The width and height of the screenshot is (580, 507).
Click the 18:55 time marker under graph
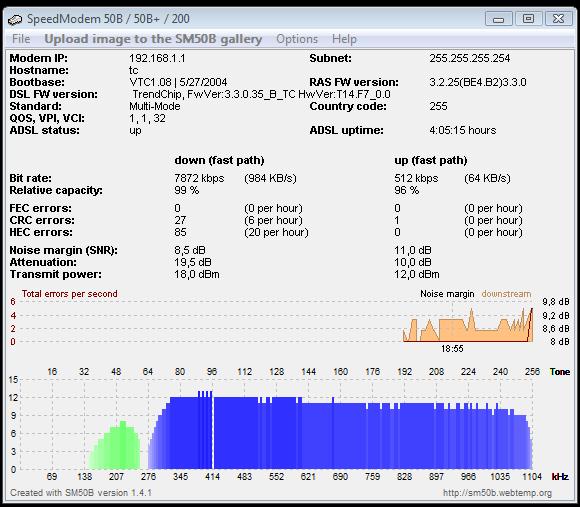click(x=452, y=349)
